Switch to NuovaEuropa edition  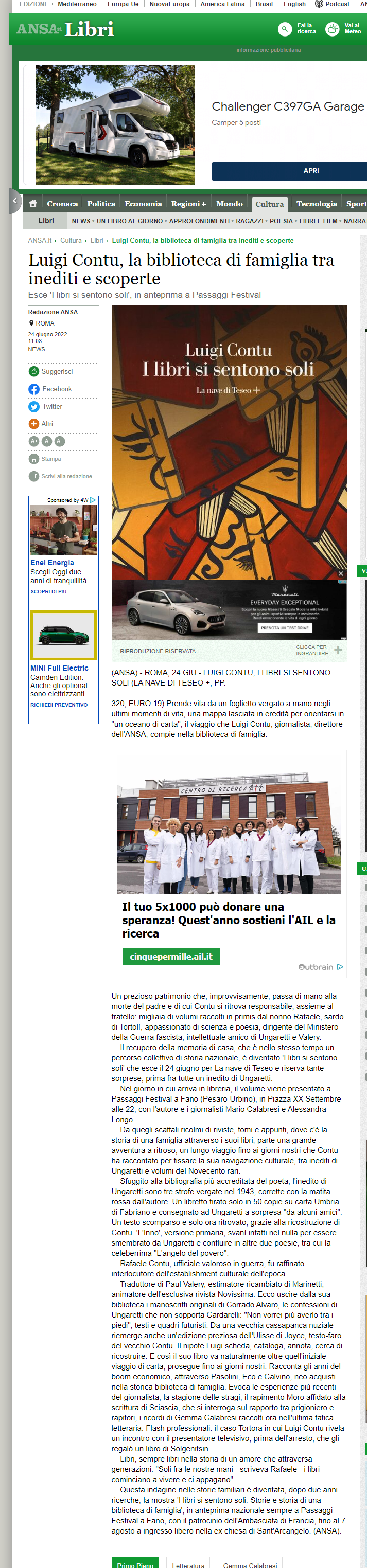[x=169, y=4]
